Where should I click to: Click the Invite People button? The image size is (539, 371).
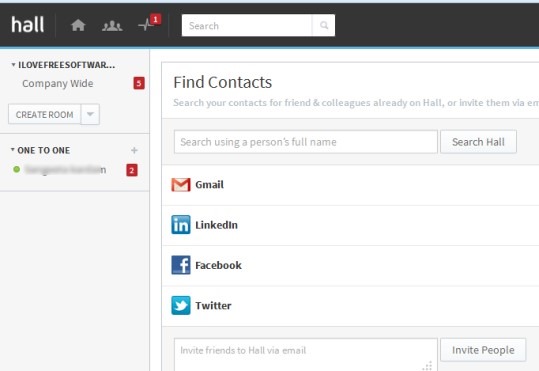point(483,350)
